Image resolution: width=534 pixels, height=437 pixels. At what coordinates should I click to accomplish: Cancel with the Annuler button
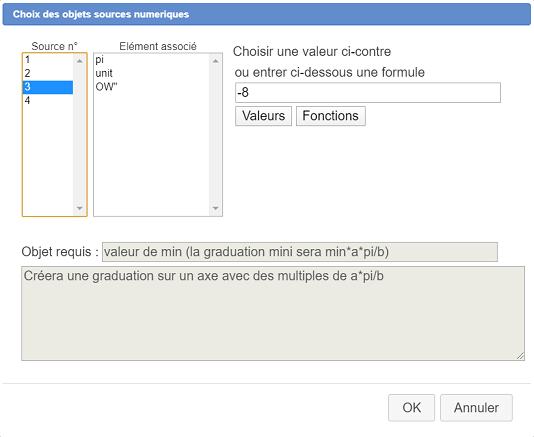(476, 408)
